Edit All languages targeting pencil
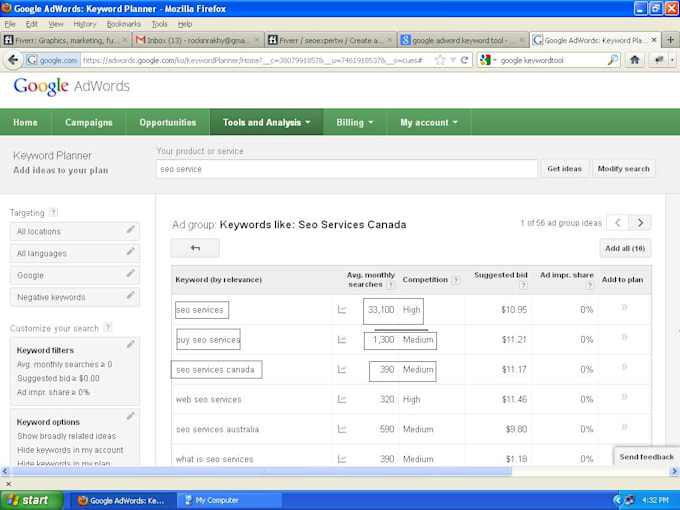Screen dimensions: 680x510 coord(131,252)
